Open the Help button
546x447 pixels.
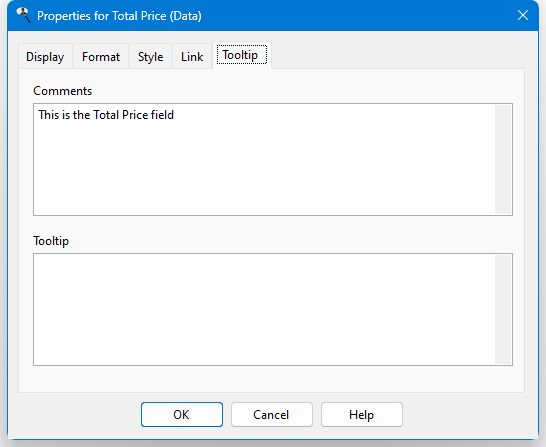(362, 415)
